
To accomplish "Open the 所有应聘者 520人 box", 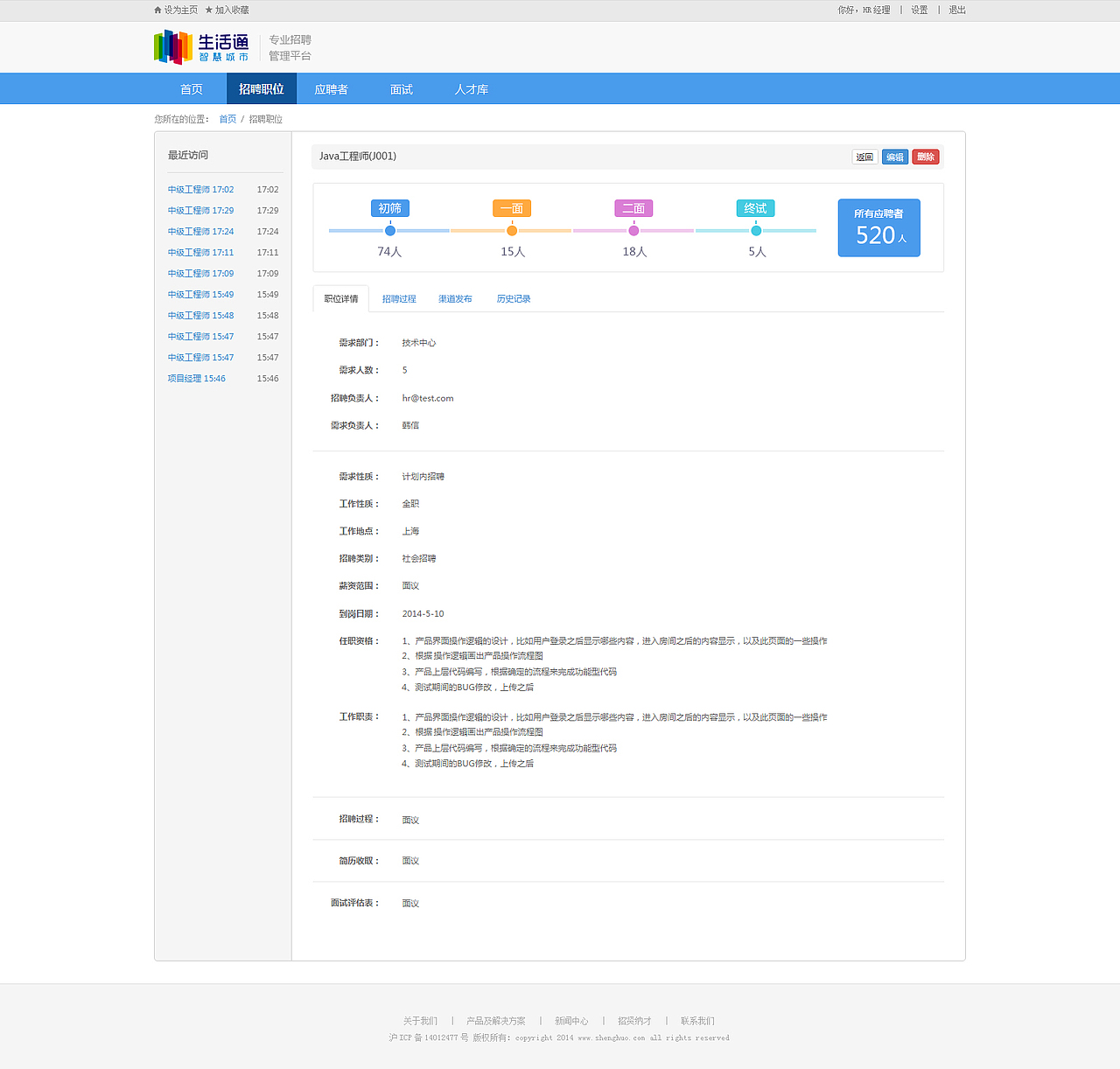I will coord(879,227).
